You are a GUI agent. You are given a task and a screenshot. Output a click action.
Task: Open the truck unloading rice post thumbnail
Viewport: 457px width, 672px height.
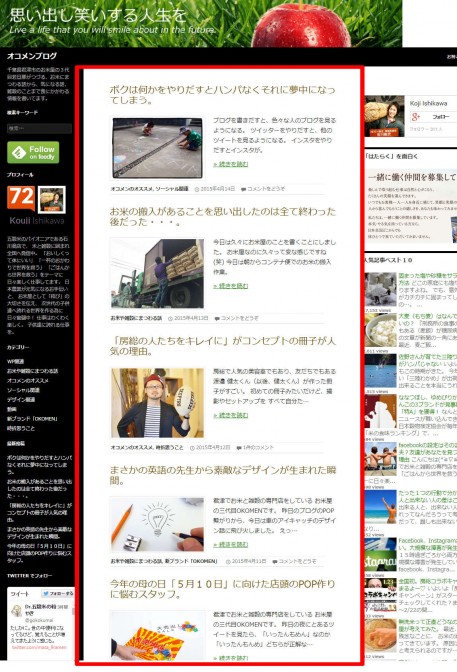click(x=157, y=273)
